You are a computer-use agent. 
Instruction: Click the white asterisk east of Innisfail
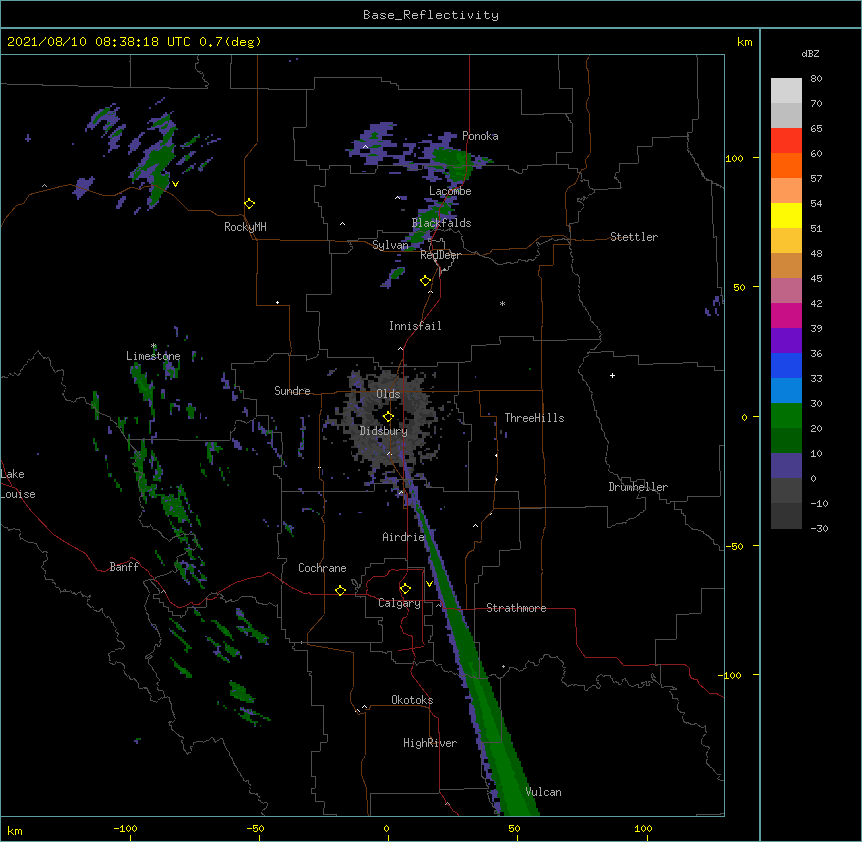click(502, 303)
